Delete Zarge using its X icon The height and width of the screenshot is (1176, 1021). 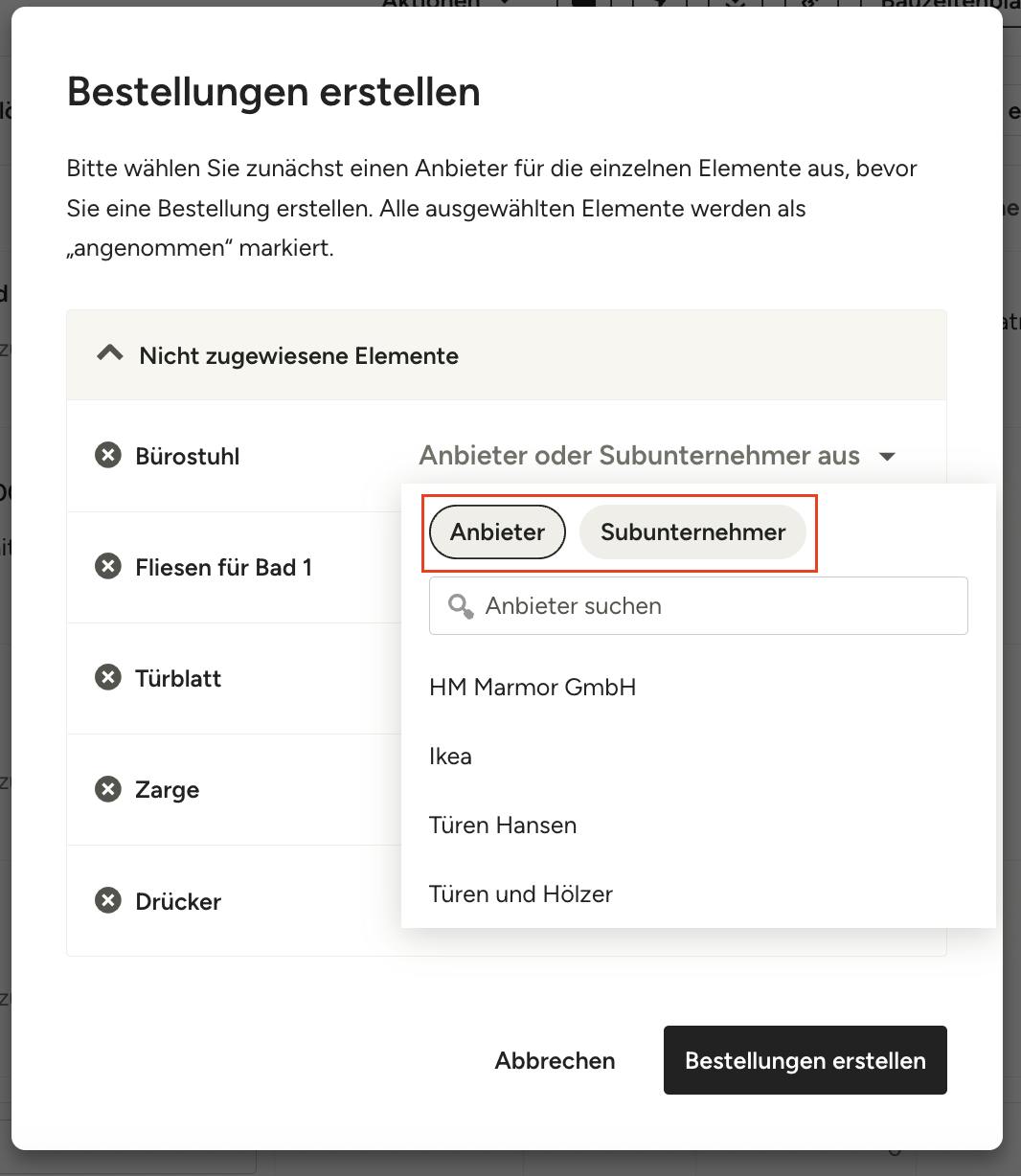tap(108, 789)
